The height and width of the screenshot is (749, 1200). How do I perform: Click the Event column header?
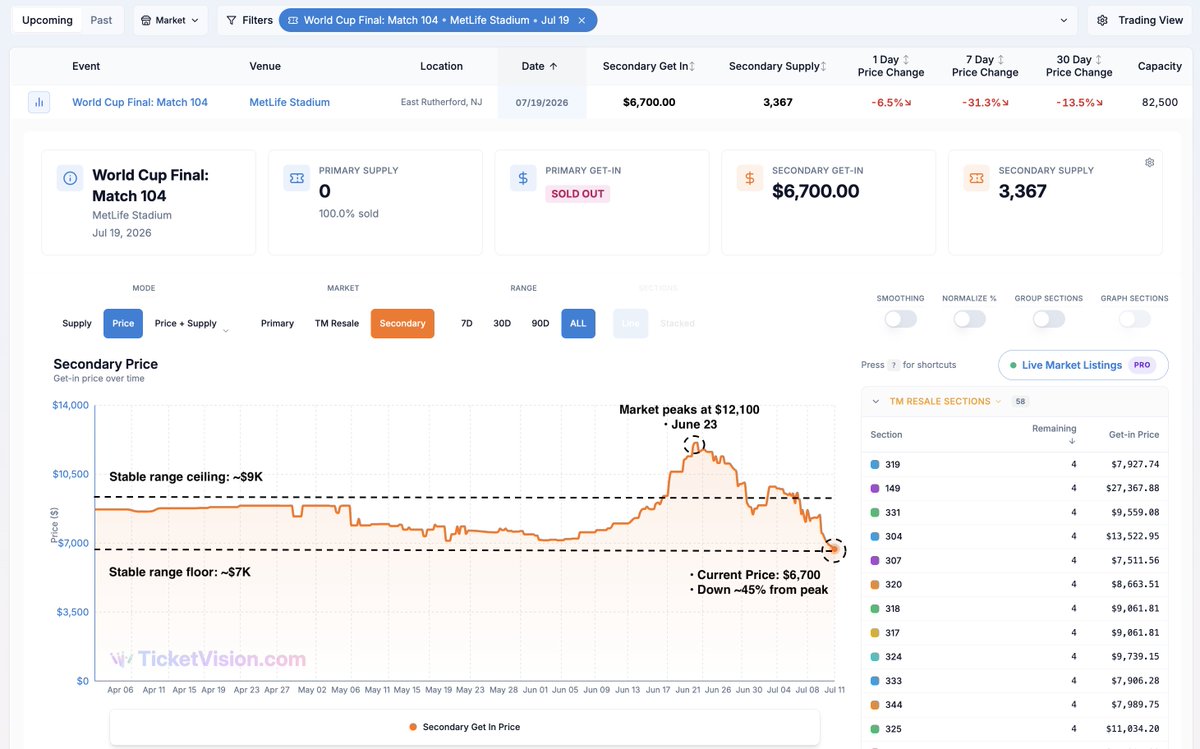(86, 66)
